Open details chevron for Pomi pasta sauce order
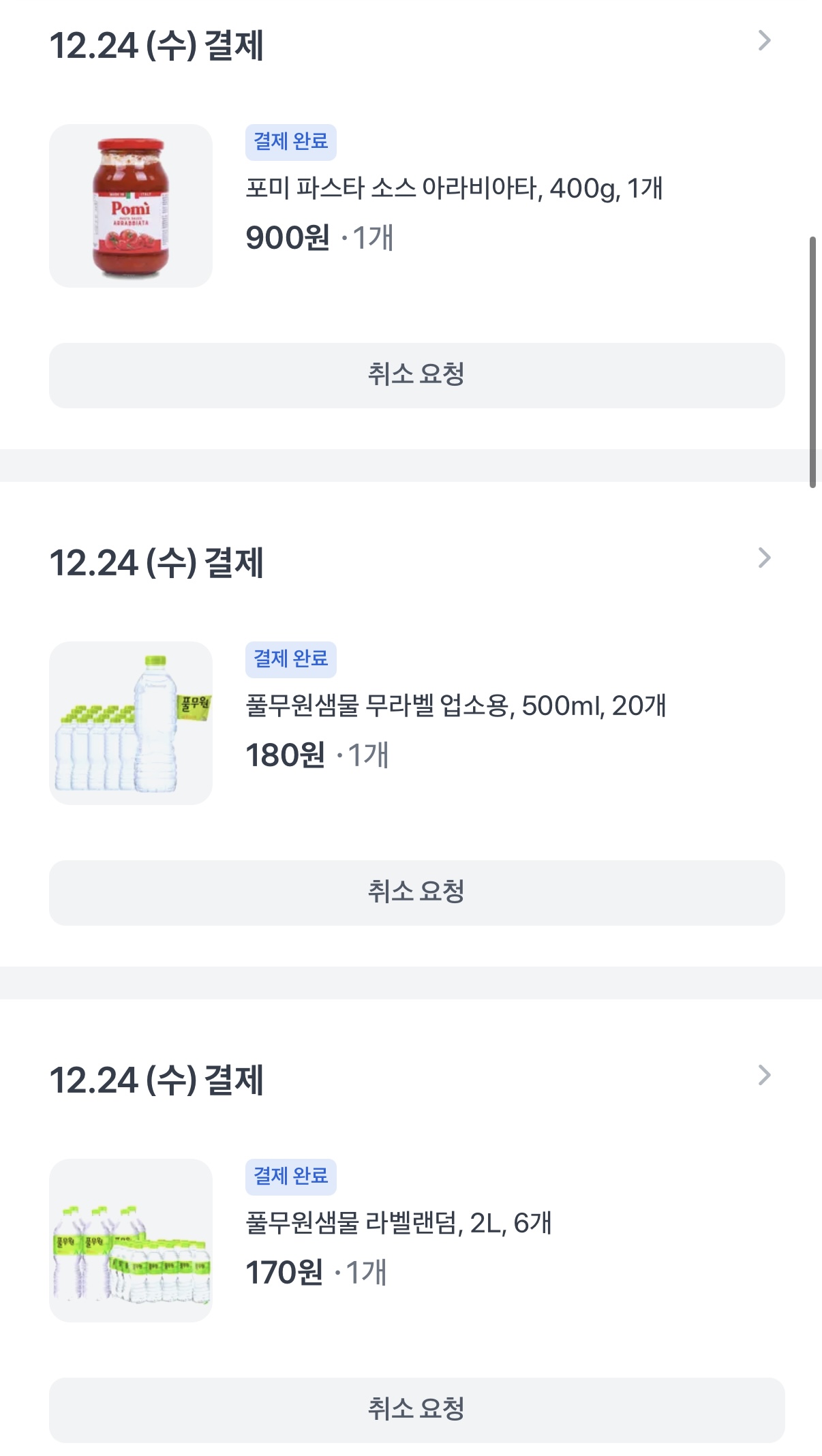The image size is (822, 1456). 764,42
